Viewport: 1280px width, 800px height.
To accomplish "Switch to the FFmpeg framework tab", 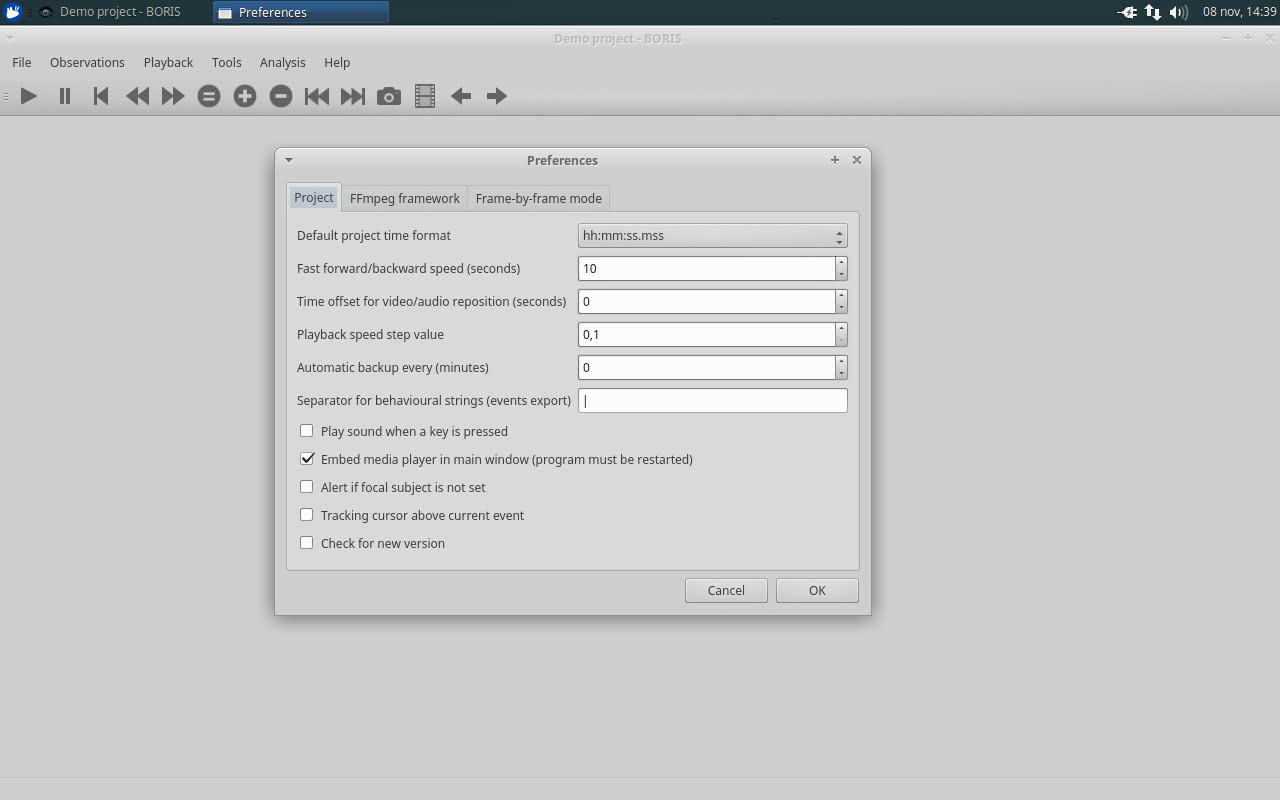I will 405,198.
